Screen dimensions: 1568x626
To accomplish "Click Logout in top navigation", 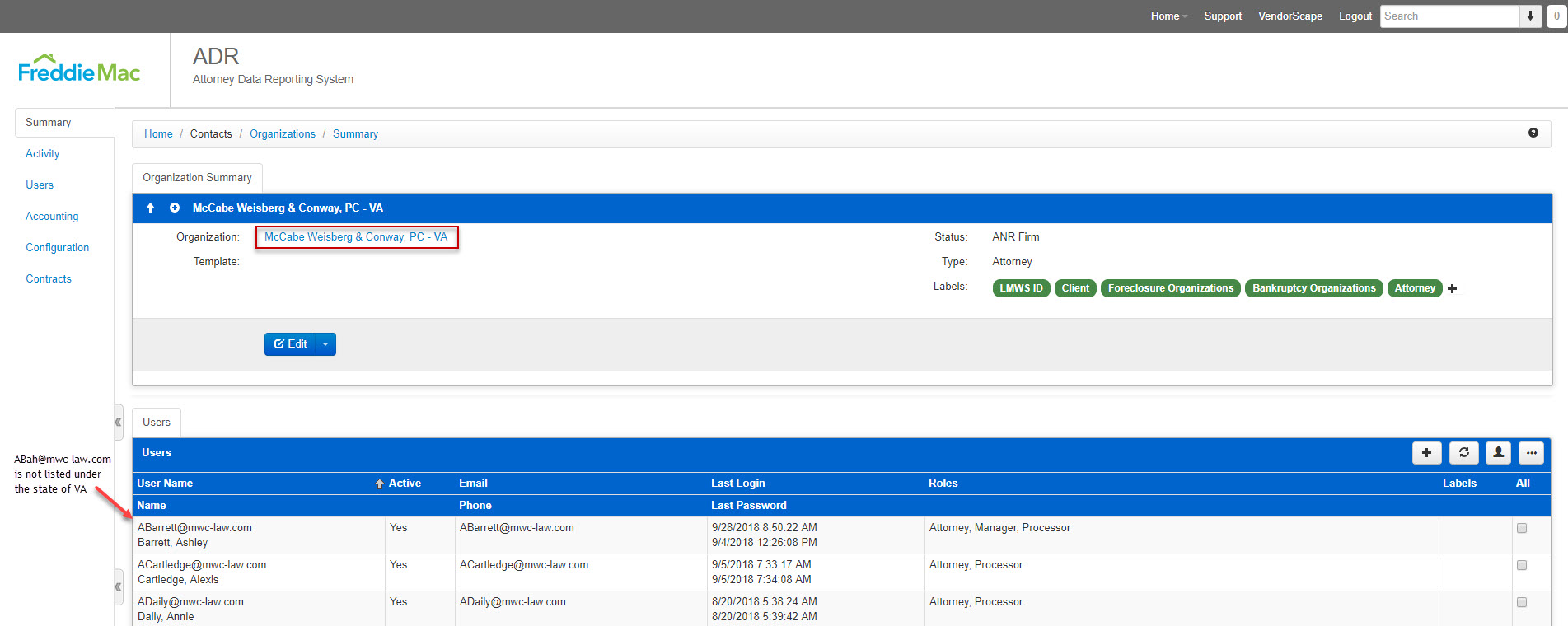I will click(1355, 16).
